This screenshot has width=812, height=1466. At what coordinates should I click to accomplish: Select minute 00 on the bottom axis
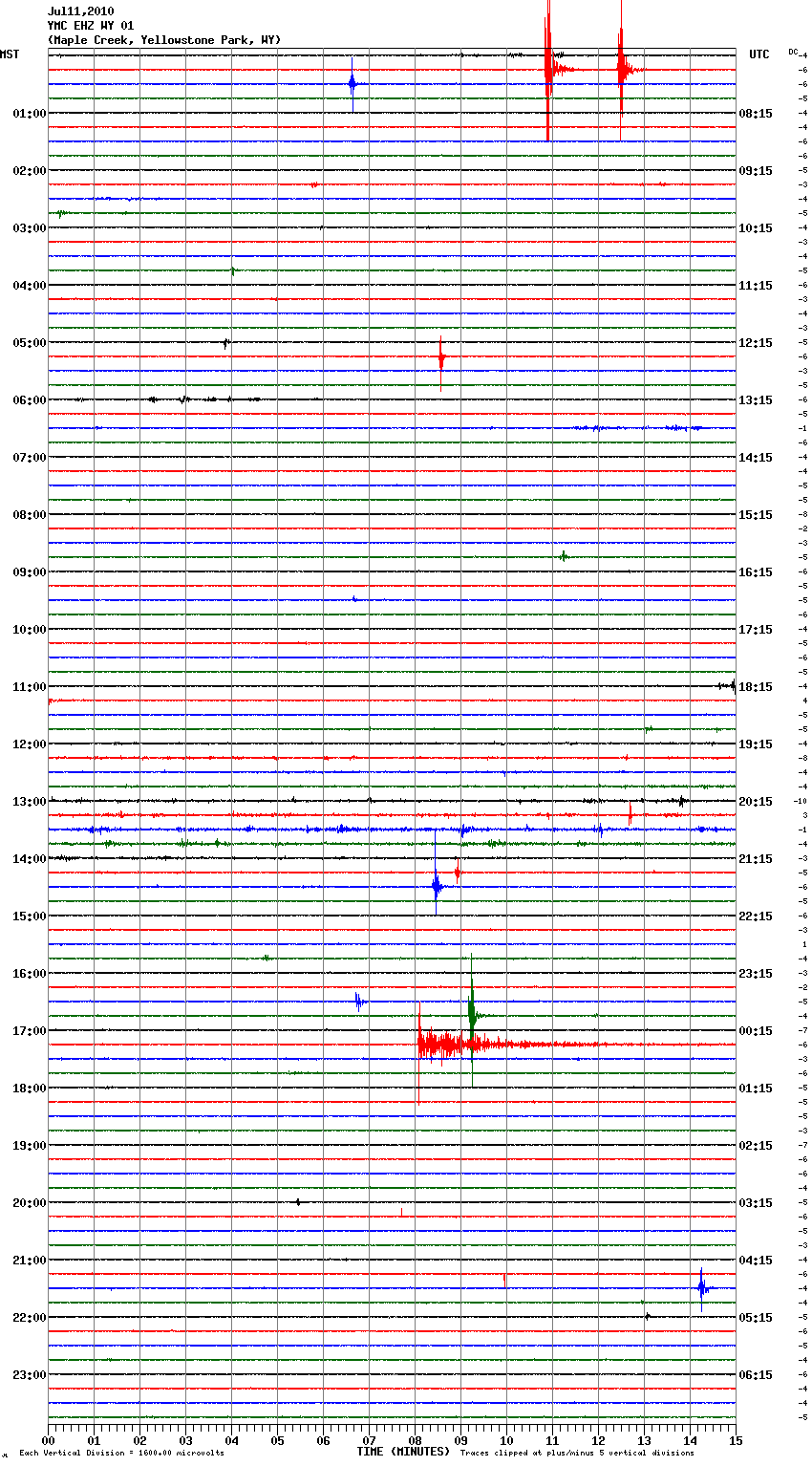(x=48, y=1439)
